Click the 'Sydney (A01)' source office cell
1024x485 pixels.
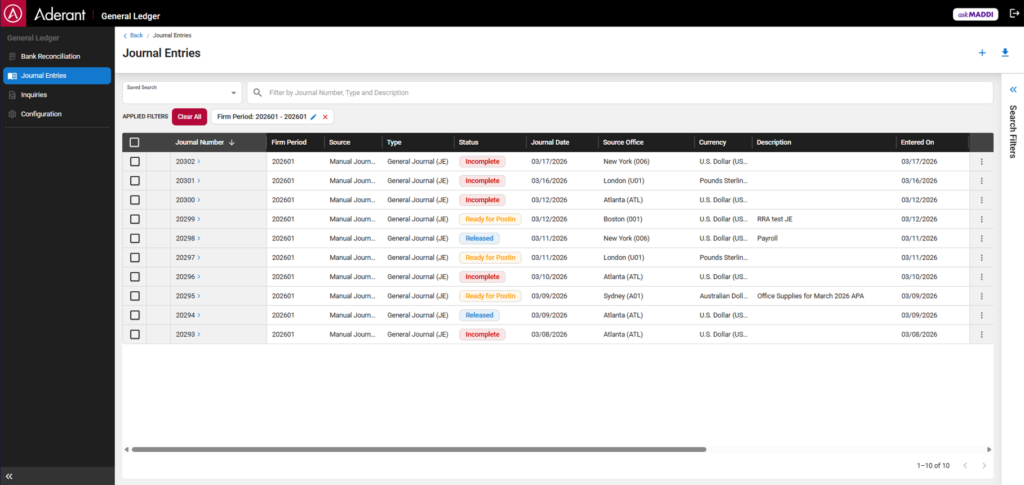tap(622, 296)
